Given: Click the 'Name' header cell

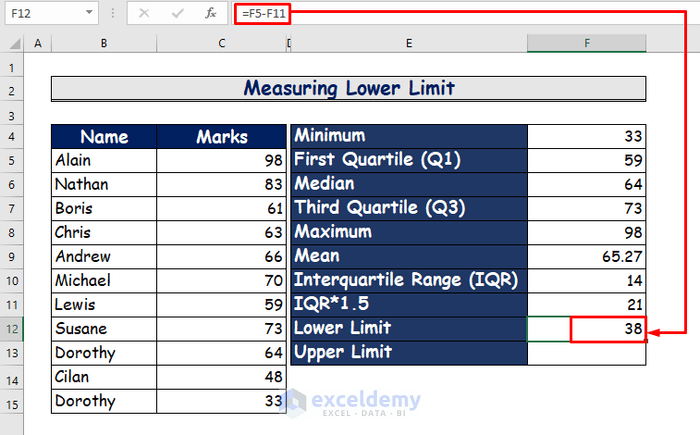Looking at the screenshot, I should tap(104, 137).
